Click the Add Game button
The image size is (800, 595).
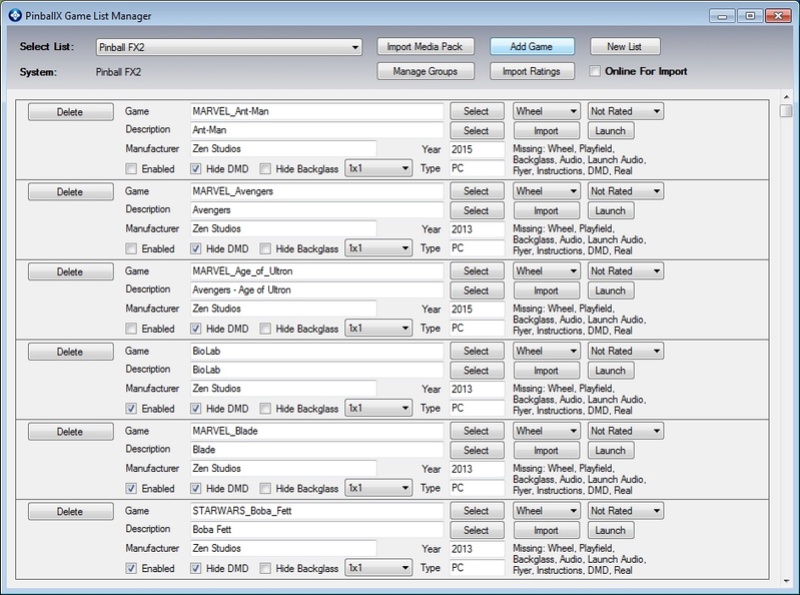click(532, 46)
